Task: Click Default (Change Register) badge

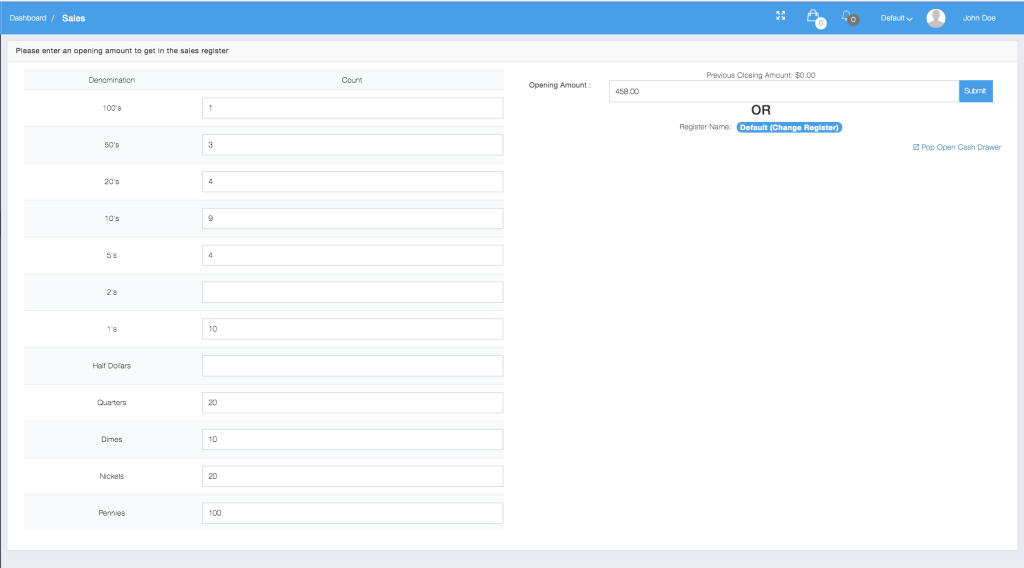Action: coord(789,127)
